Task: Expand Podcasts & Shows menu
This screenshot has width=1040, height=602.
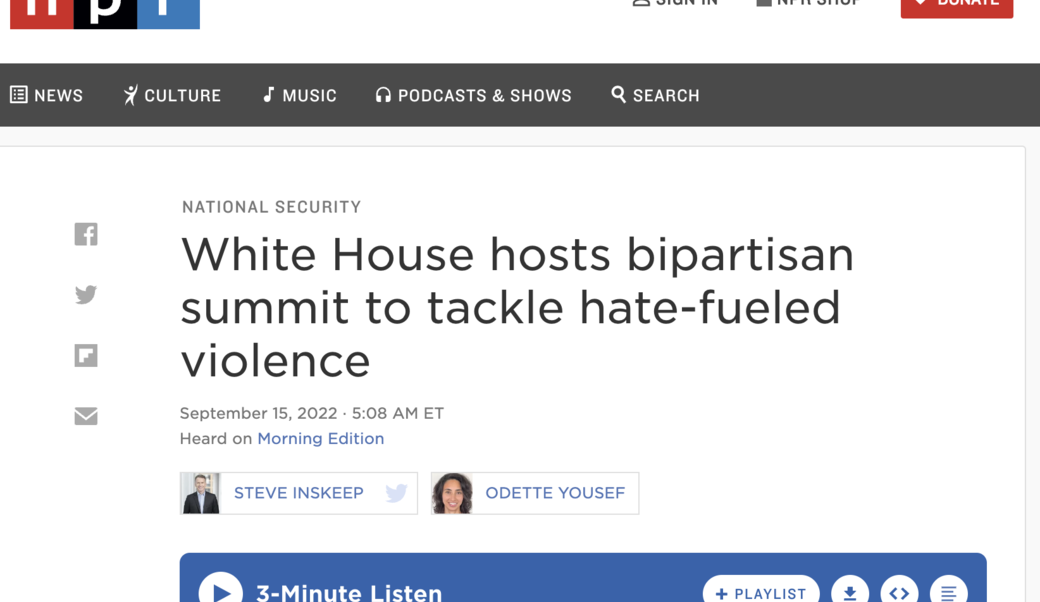Action: [474, 95]
